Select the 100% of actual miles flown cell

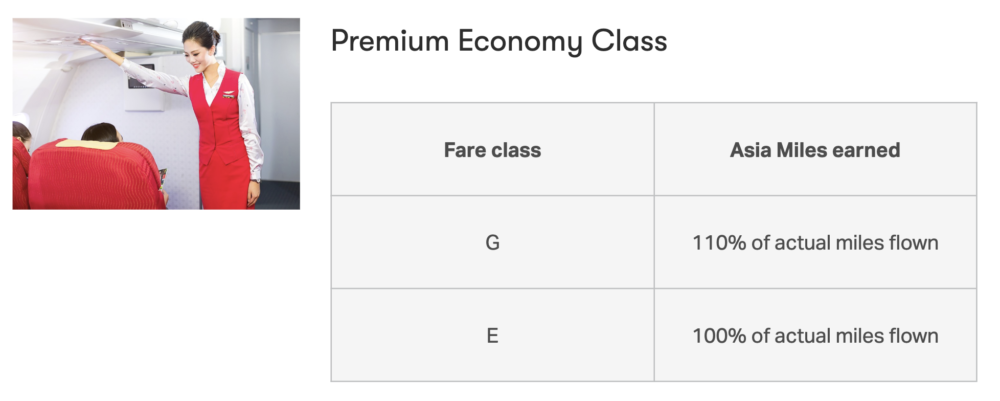pos(815,335)
